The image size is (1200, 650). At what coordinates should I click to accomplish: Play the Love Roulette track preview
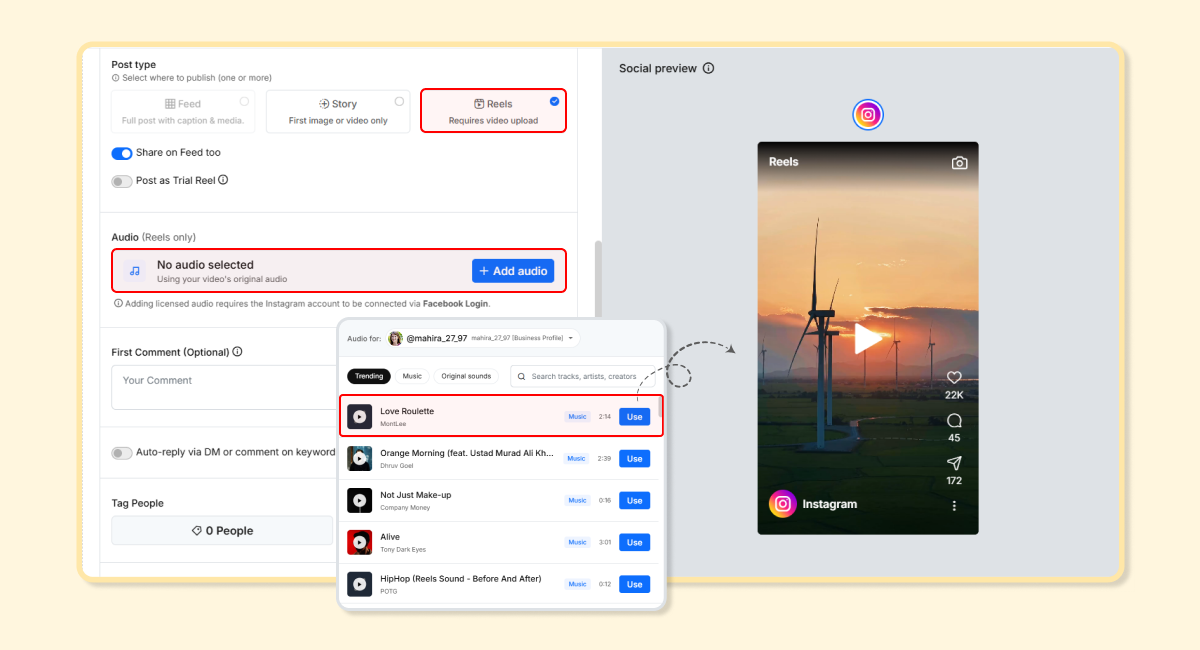pos(360,417)
